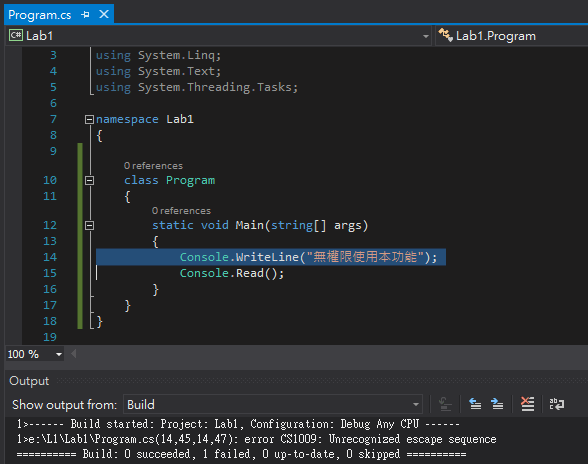Screen dimensions: 588x464
Task: Click the find message in code icon
Action: pos(445,404)
